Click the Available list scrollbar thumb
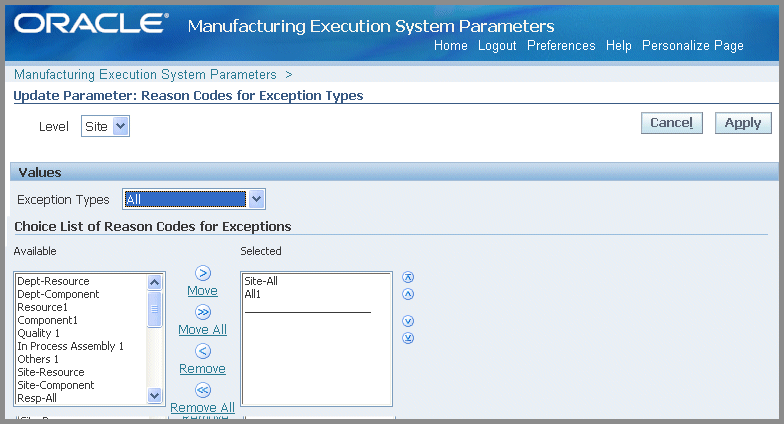 (154, 309)
